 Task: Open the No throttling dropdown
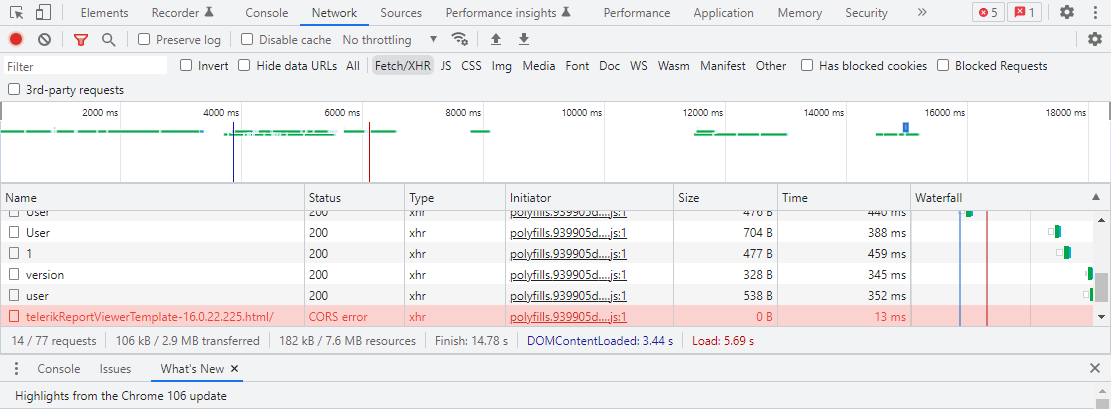[390, 40]
